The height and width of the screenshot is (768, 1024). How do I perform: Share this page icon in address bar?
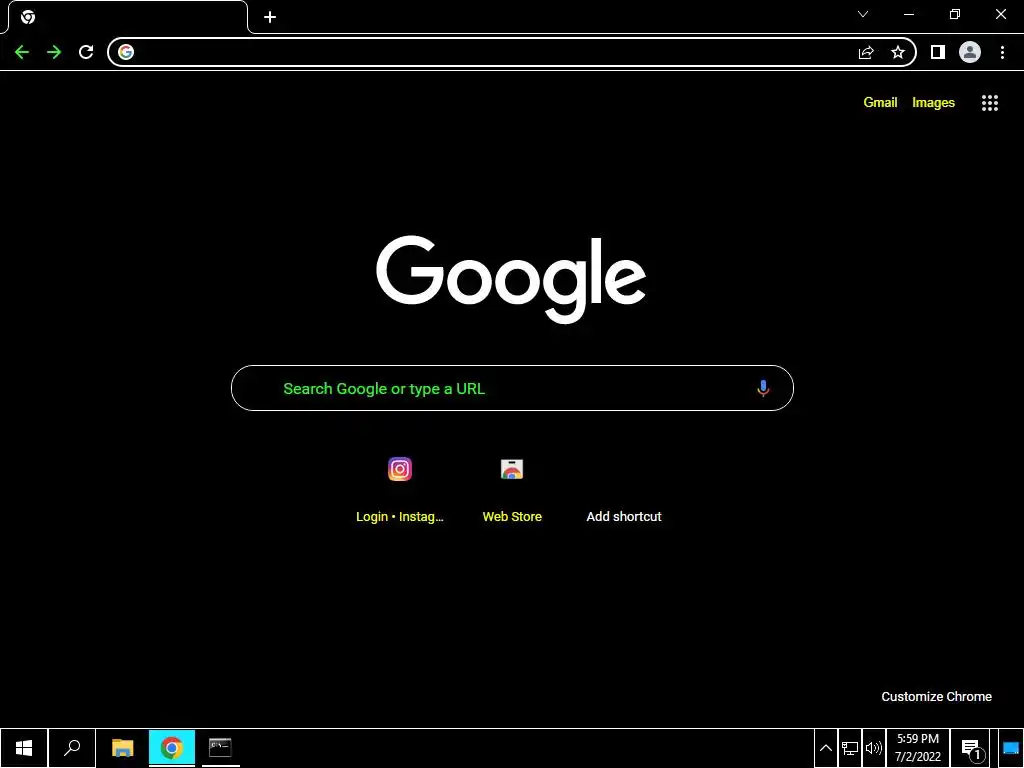tap(866, 52)
